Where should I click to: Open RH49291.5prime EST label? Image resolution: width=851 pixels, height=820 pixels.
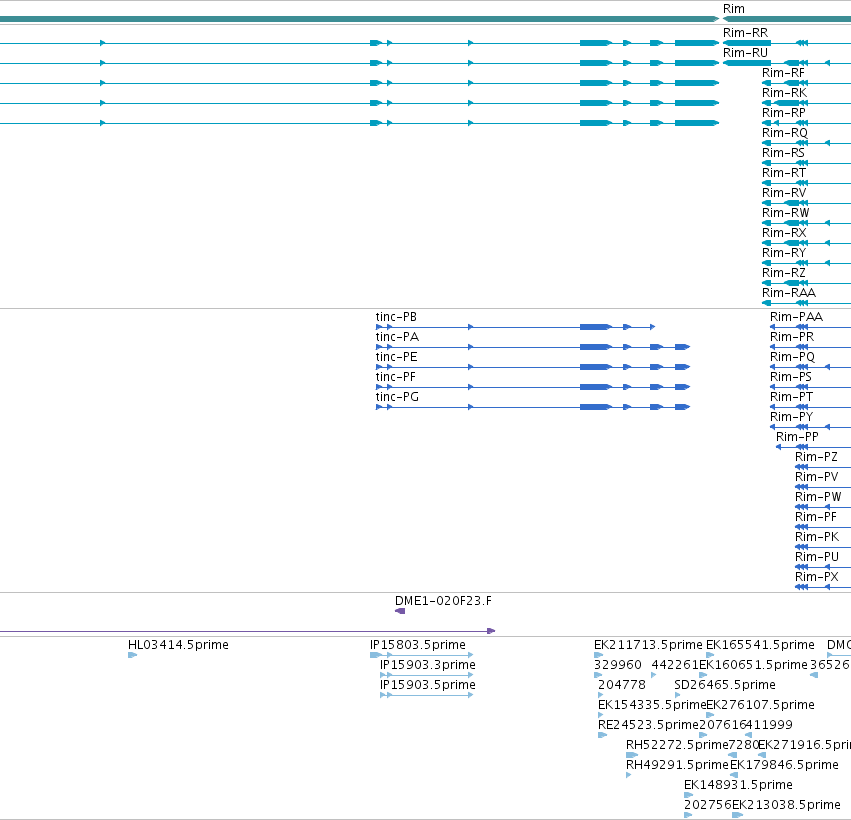coord(677,766)
